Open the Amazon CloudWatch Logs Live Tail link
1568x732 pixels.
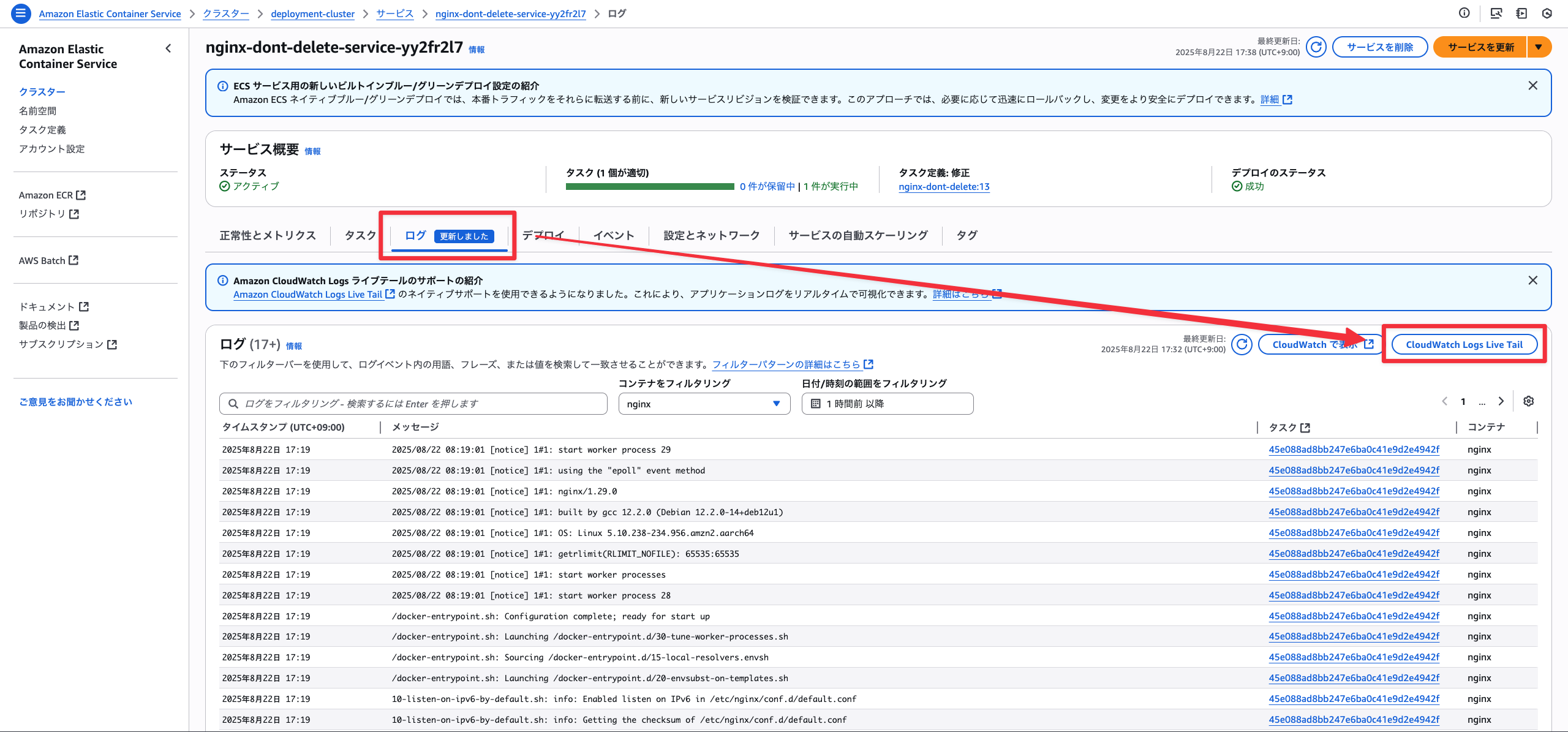point(314,295)
